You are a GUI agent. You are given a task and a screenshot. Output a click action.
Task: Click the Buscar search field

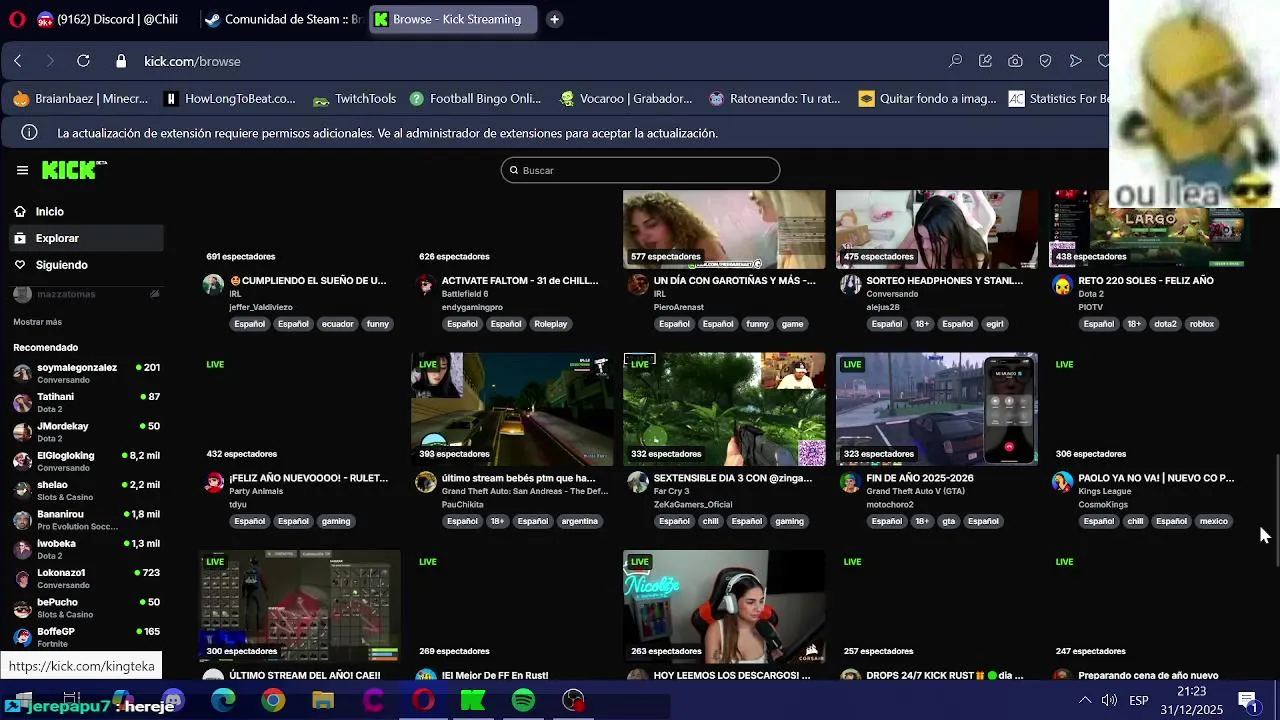640,170
